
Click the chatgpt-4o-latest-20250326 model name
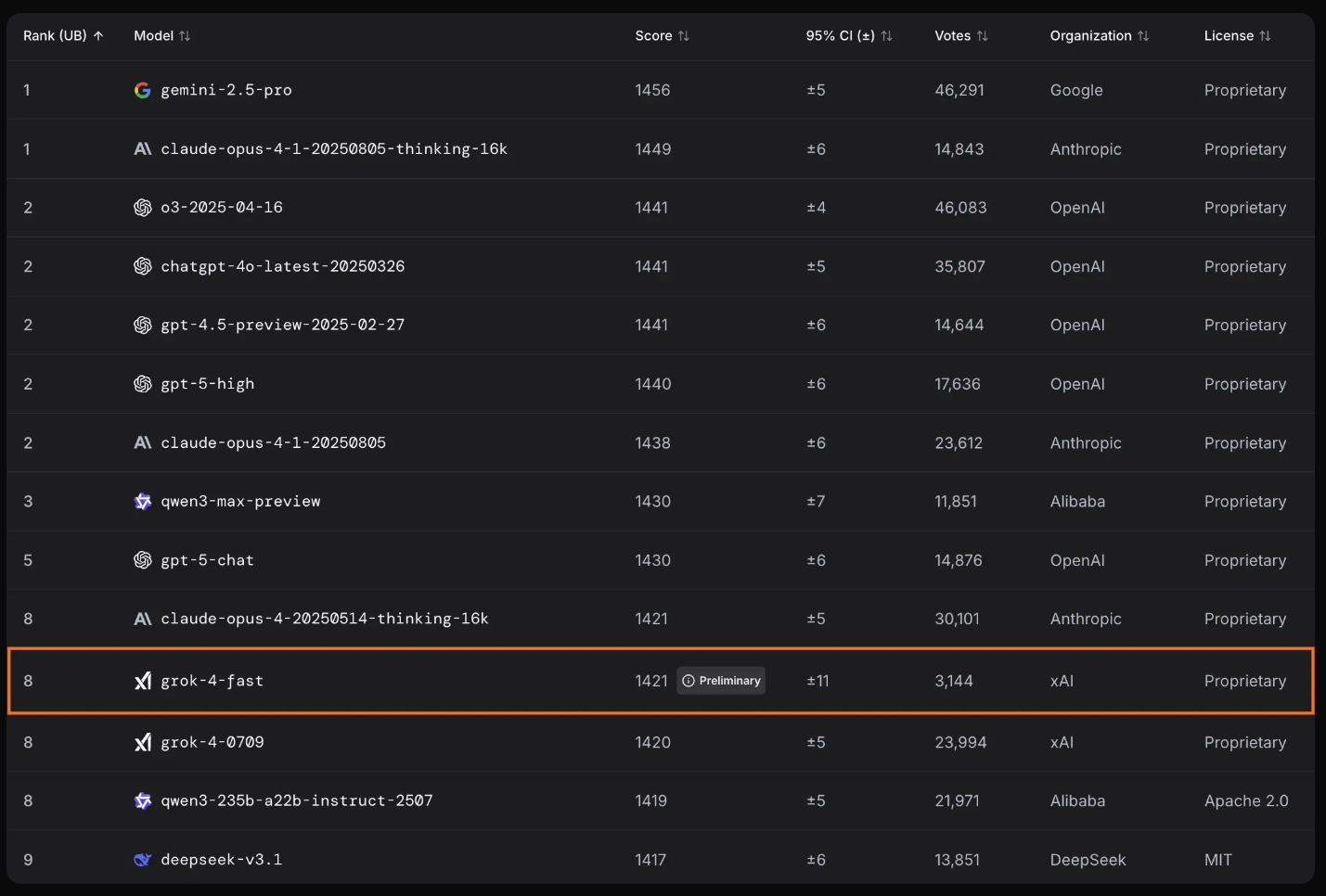[282, 266]
